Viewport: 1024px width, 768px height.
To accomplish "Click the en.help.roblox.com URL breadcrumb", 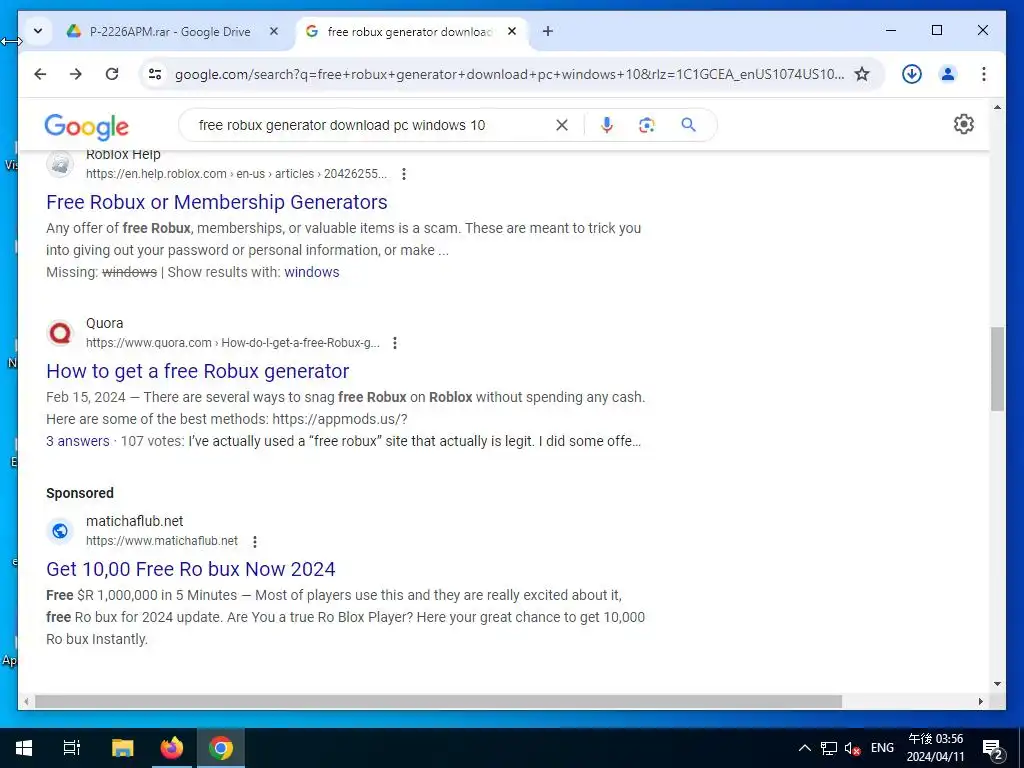I will click(x=236, y=174).
